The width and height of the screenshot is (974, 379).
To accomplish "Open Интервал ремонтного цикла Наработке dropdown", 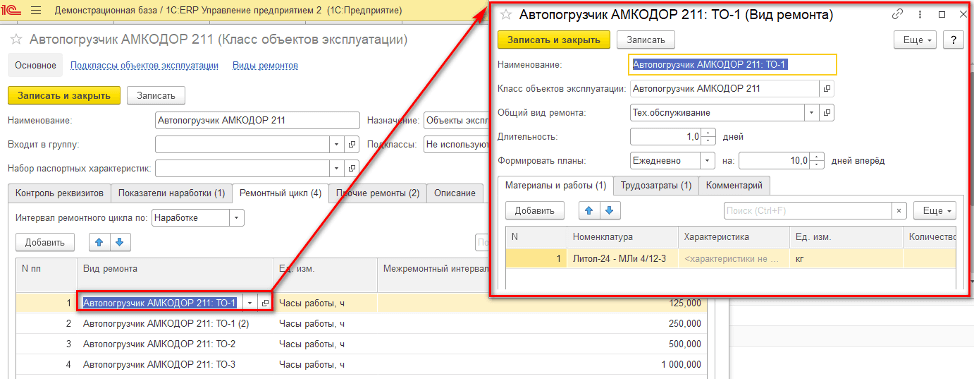I will click(x=237, y=218).
